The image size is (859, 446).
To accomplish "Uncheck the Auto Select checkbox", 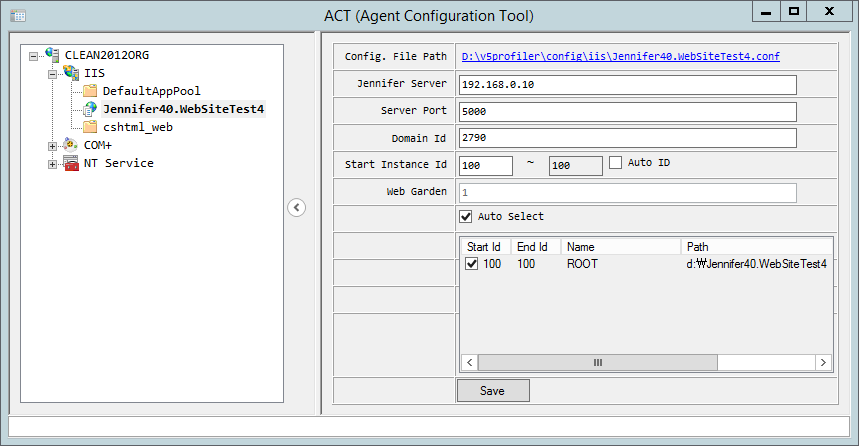I will tap(465, 216).
